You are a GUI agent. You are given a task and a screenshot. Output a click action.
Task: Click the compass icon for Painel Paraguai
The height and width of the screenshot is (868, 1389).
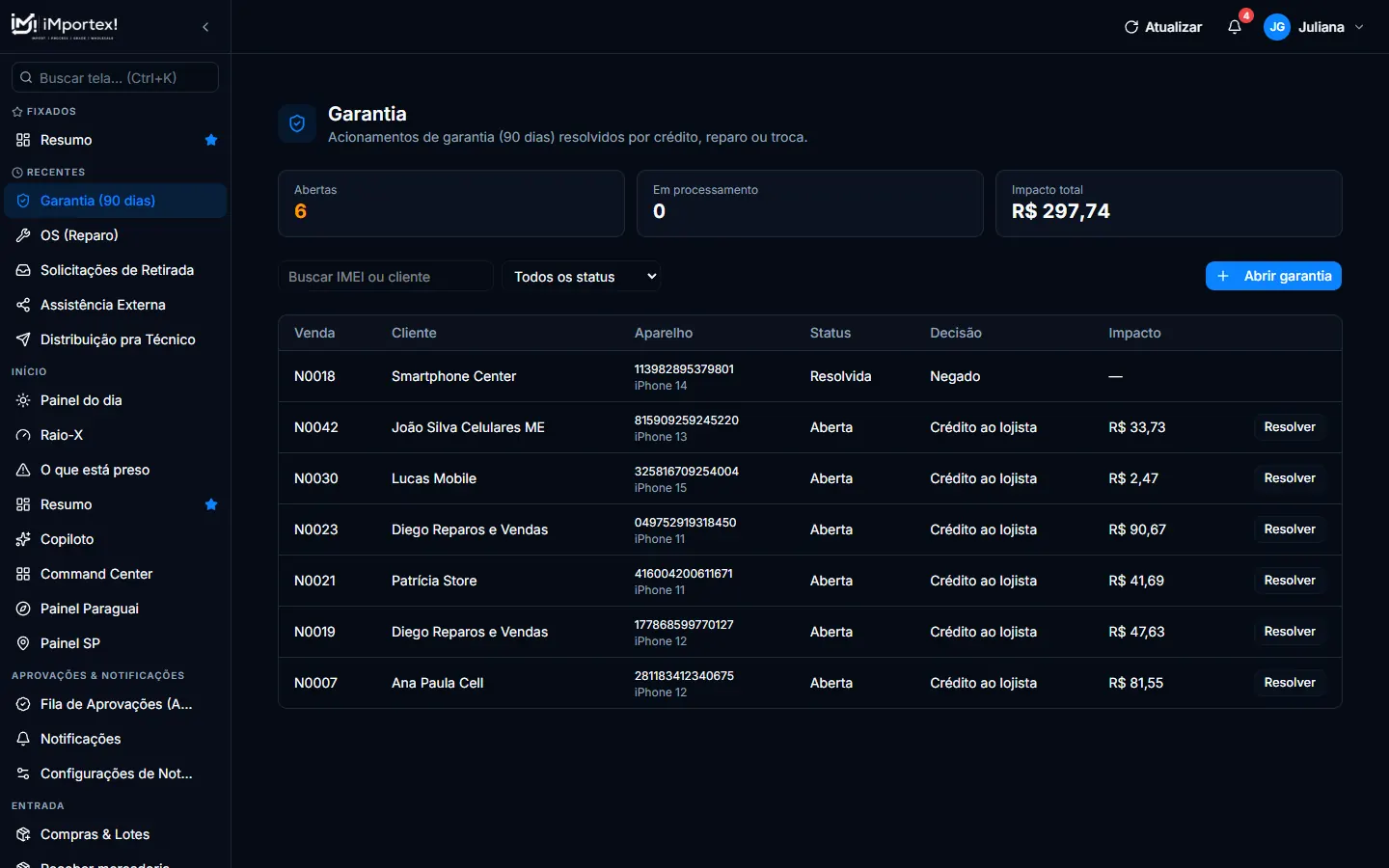click(x=23, y=609)
